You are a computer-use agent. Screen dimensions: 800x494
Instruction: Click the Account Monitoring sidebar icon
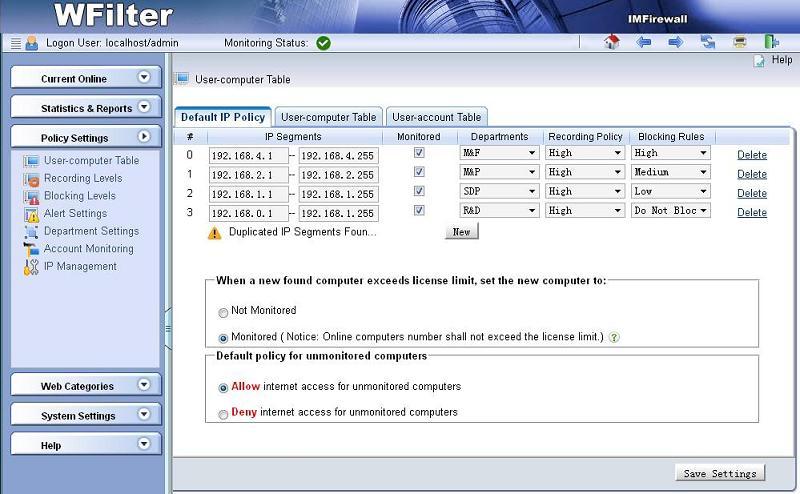pyautogui.click(x=31, y=249)
